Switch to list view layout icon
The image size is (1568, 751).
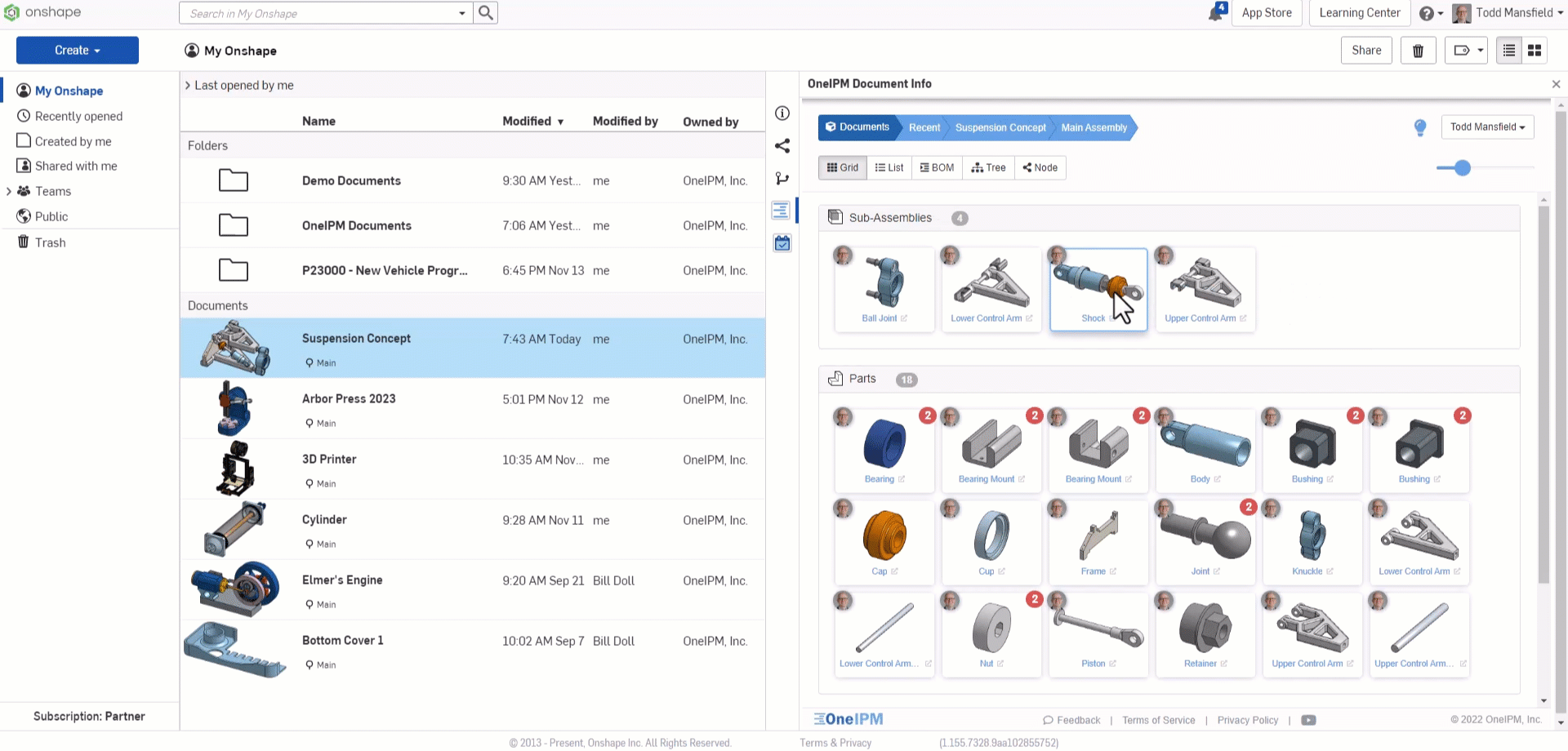click(1509, 51)
